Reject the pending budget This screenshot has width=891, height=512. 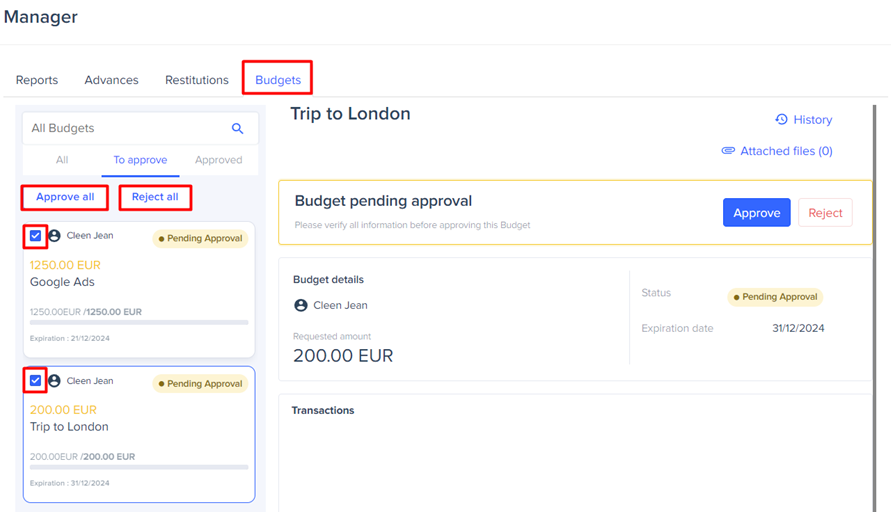point(825,213)
